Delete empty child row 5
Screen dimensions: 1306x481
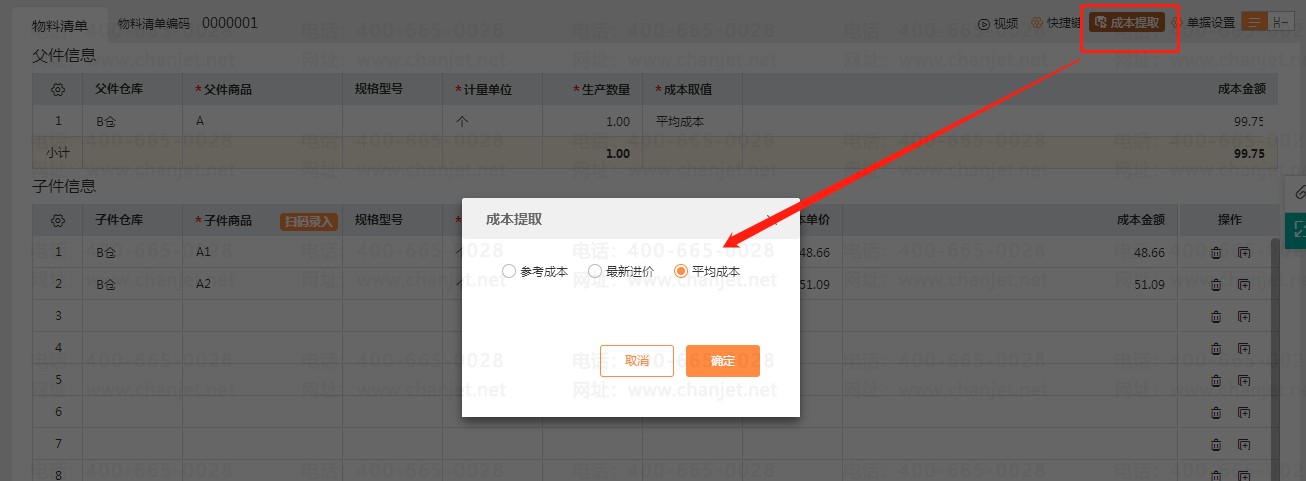coord(1216,380)
